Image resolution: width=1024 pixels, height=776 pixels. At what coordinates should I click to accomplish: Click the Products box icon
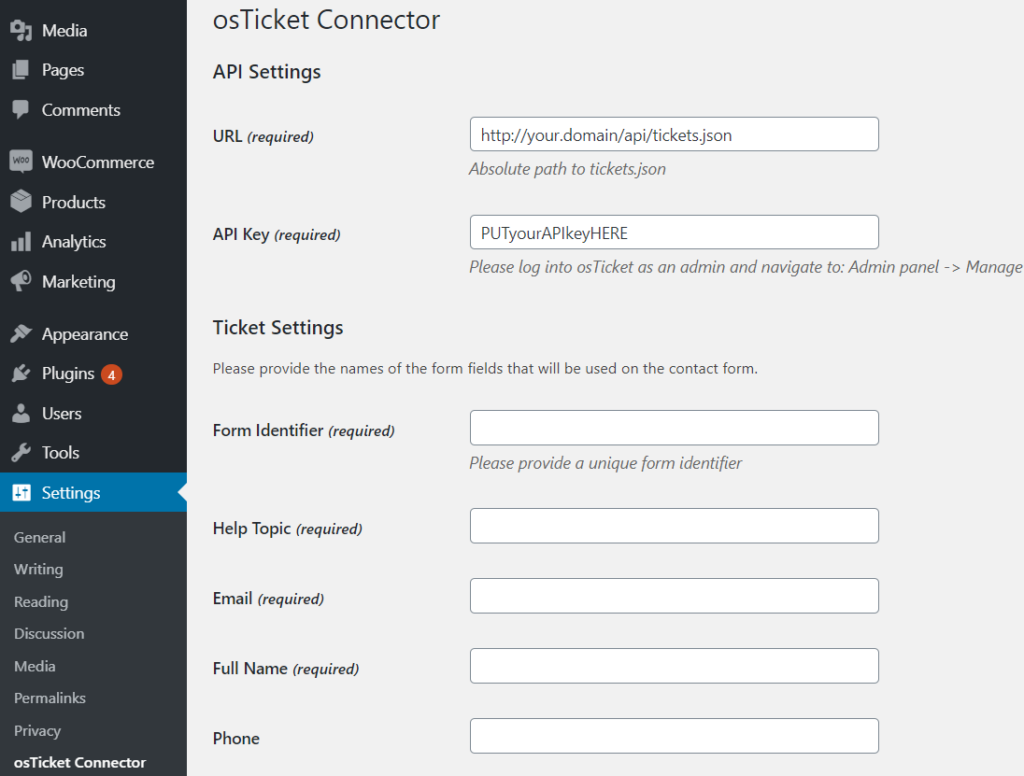click(x=21, y=201)
